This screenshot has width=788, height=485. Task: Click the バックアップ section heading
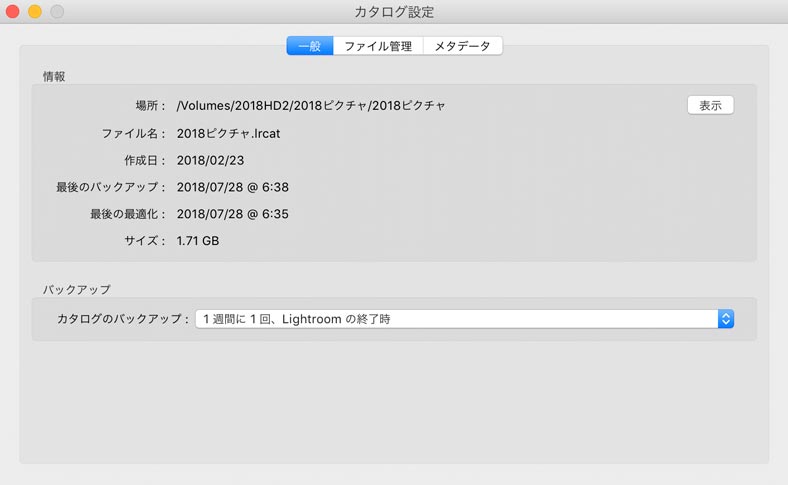(x=76, y=289)
